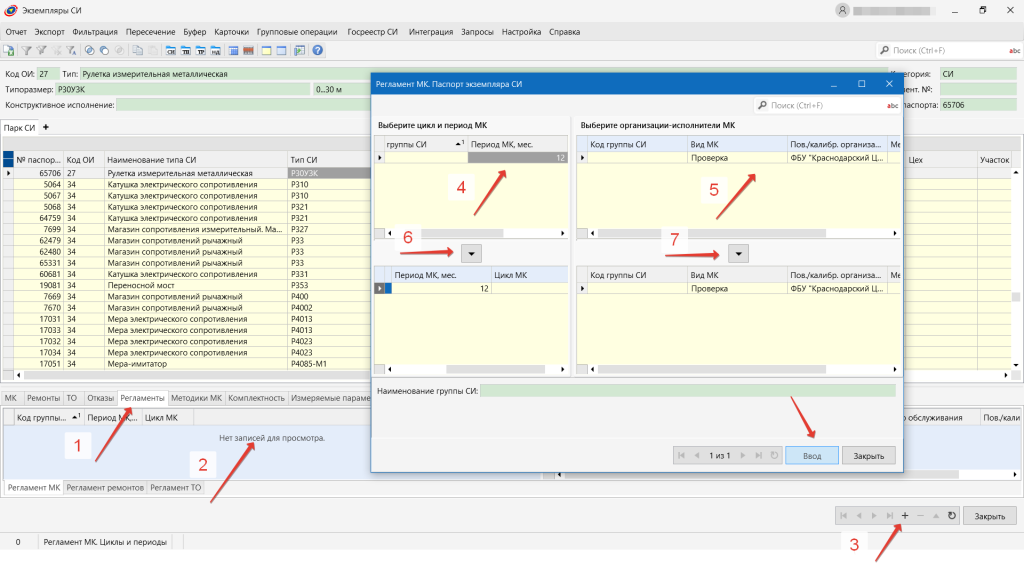
Task: Click the funnel icon with the letter A
Action: 71,50
